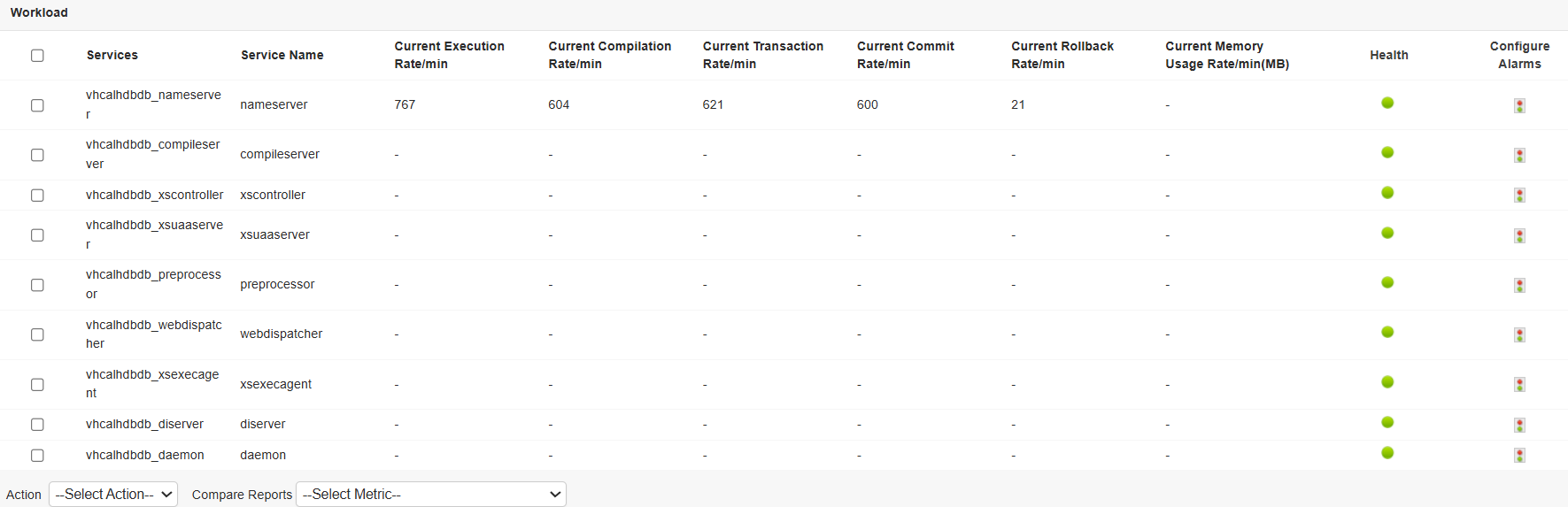Screen dimensions: 1568x507
Task: Click the Health column header
Action: coord(1388,55)
